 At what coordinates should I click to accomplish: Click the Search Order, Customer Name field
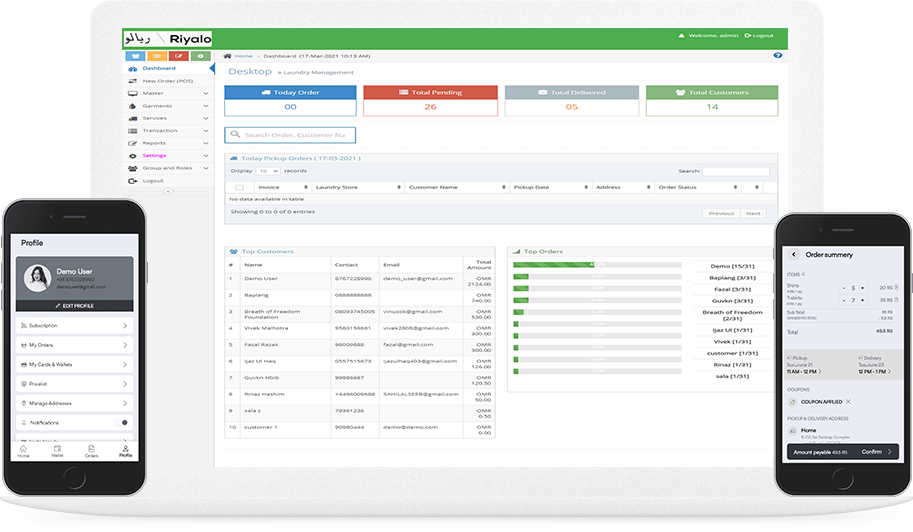(290, 135)
